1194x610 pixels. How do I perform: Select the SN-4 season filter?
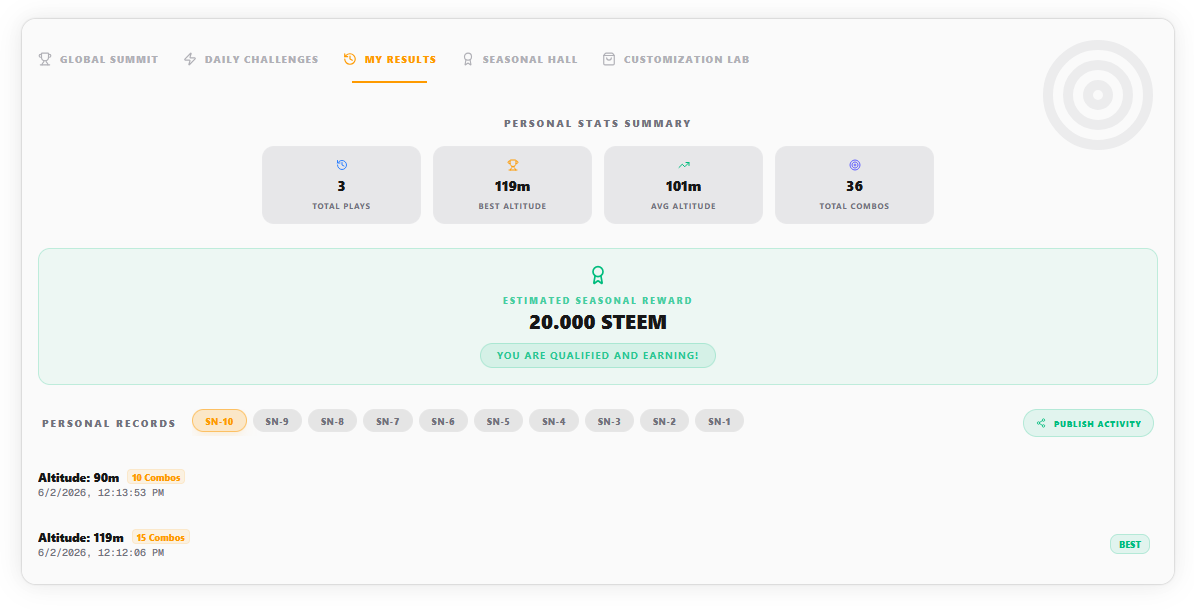click(x=554, y=421)
